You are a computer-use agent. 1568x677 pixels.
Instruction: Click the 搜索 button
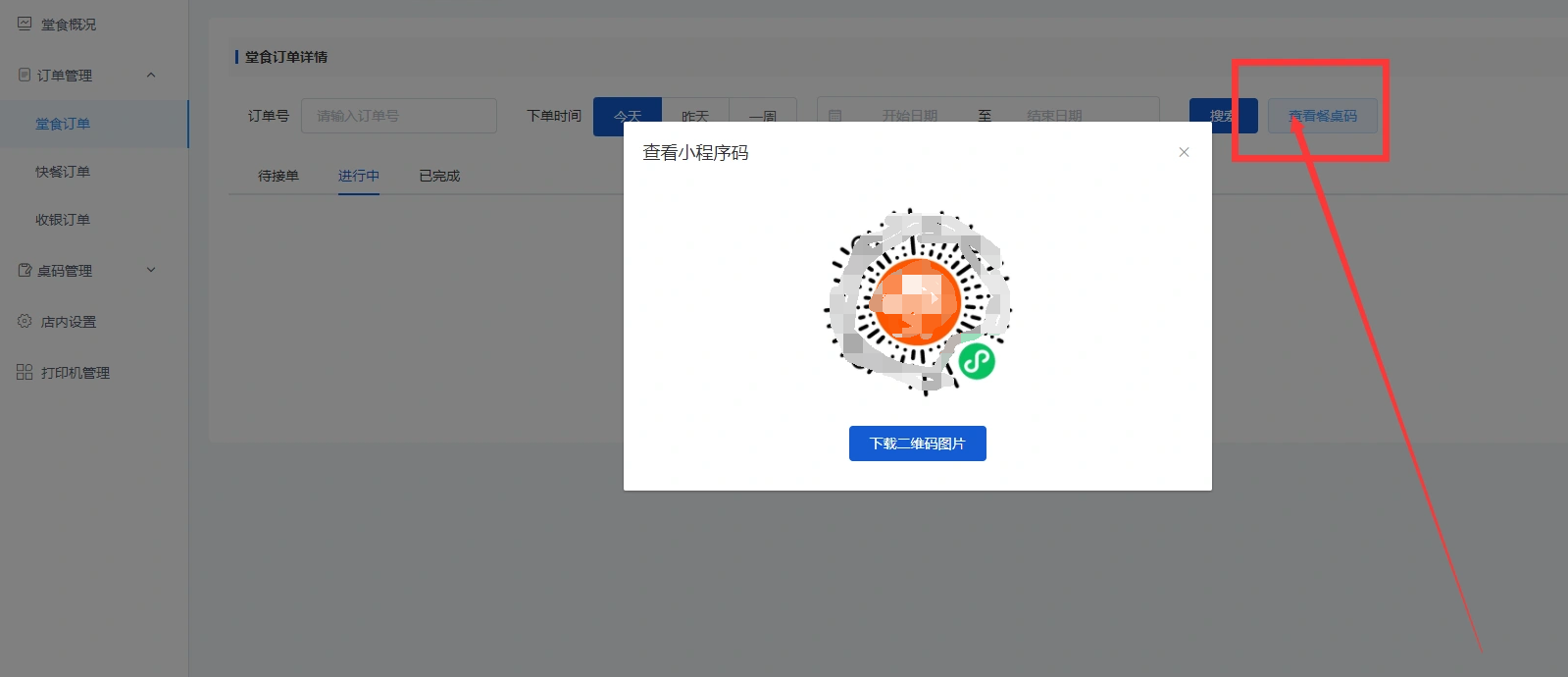click(x=1224, y=116)
